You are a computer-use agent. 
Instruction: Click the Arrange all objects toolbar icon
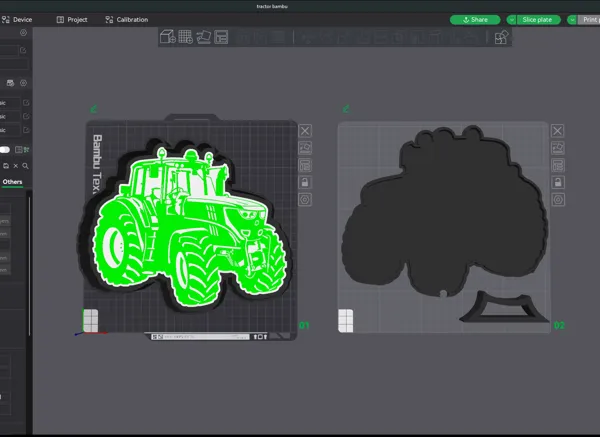(x=221, y=37)
